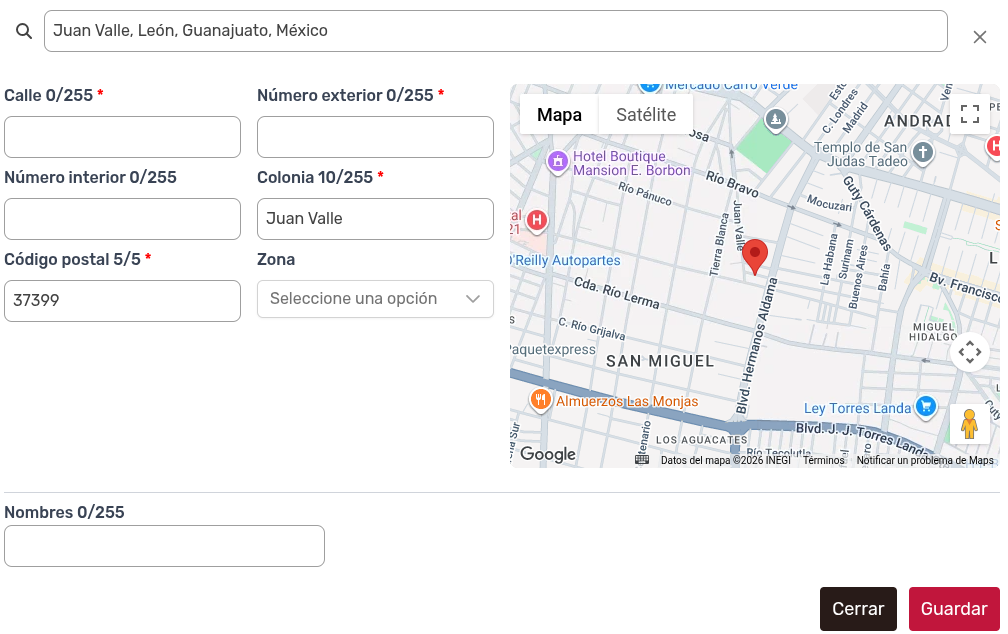
Task: Focus the Número exterior field
Action: 375,137
